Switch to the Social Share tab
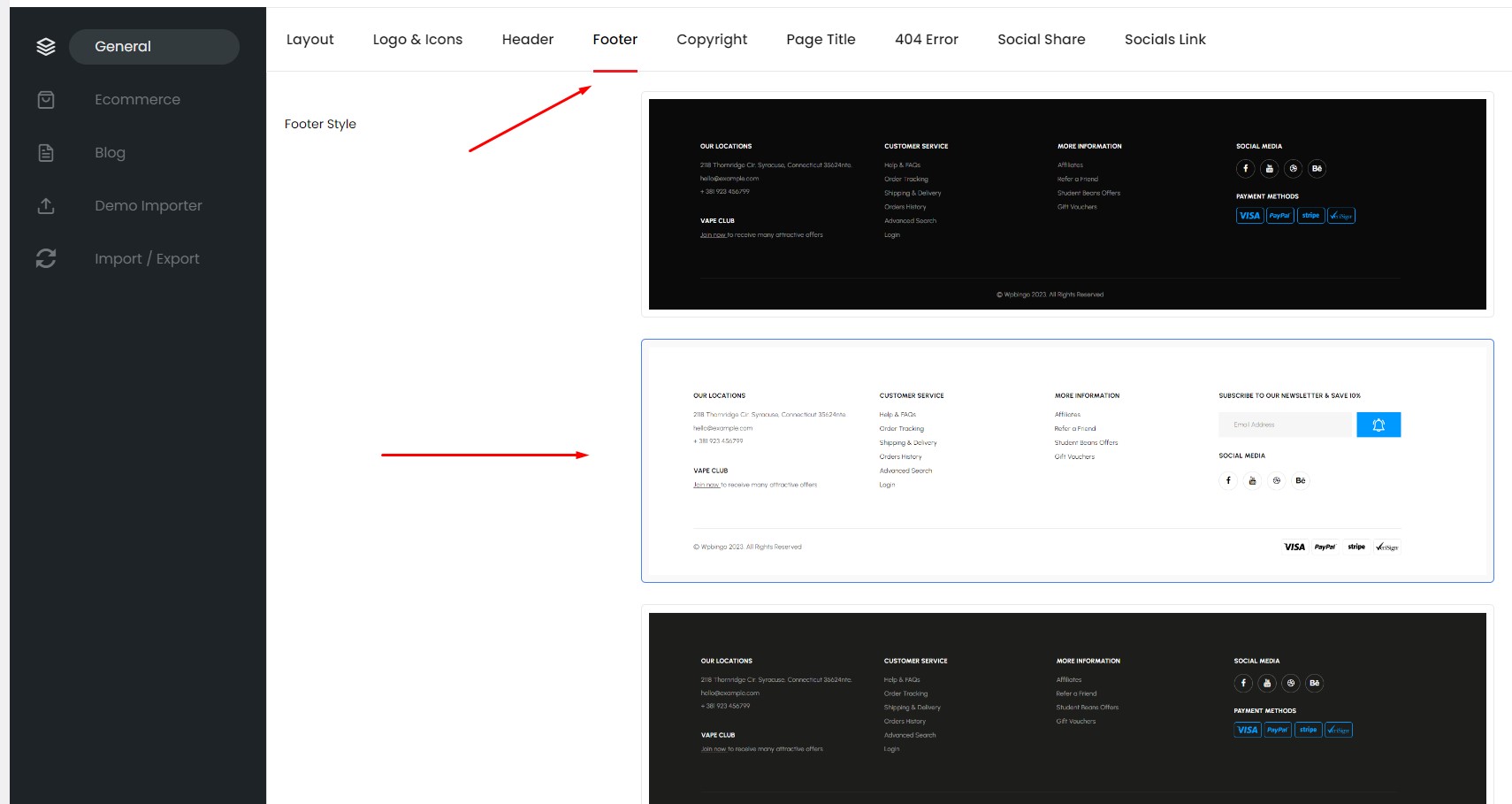This screenshot has width=1512, height=804. 1041,40
